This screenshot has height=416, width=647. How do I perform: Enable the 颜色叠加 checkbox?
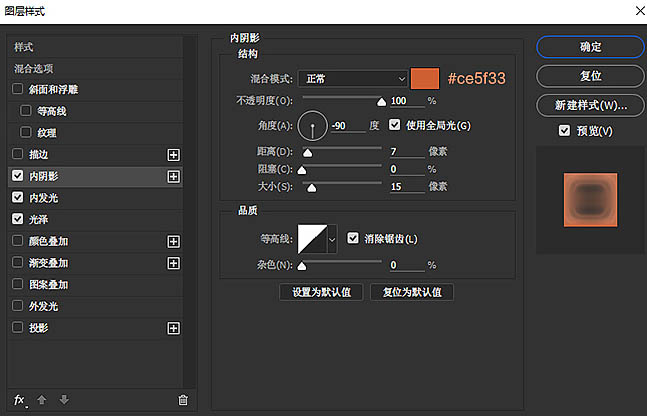tap(17, 240)
